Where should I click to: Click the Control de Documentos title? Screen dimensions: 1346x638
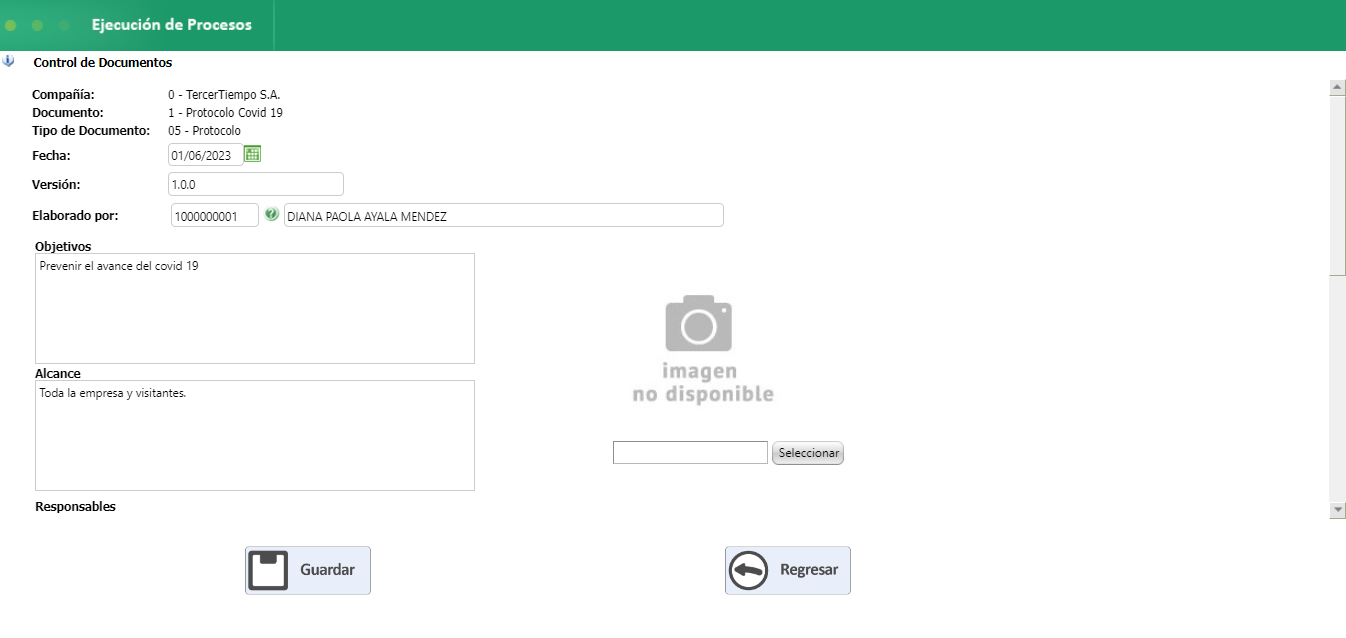pyautogui.click(x=103, y=62)
